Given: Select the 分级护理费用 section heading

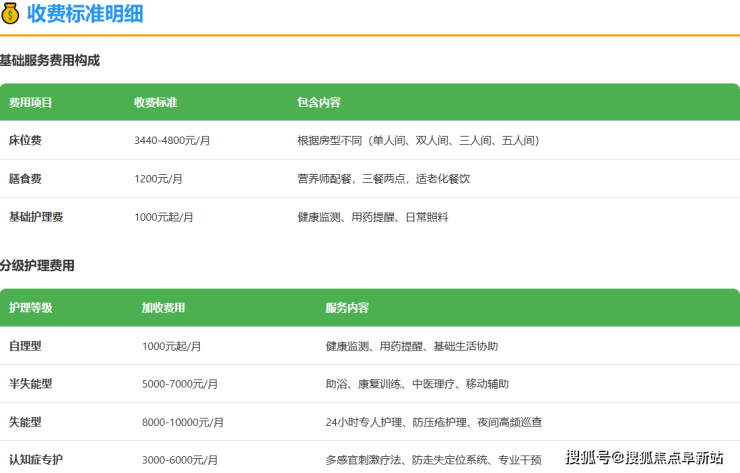Looking at the screenshot, I should [x=37, y=266].
